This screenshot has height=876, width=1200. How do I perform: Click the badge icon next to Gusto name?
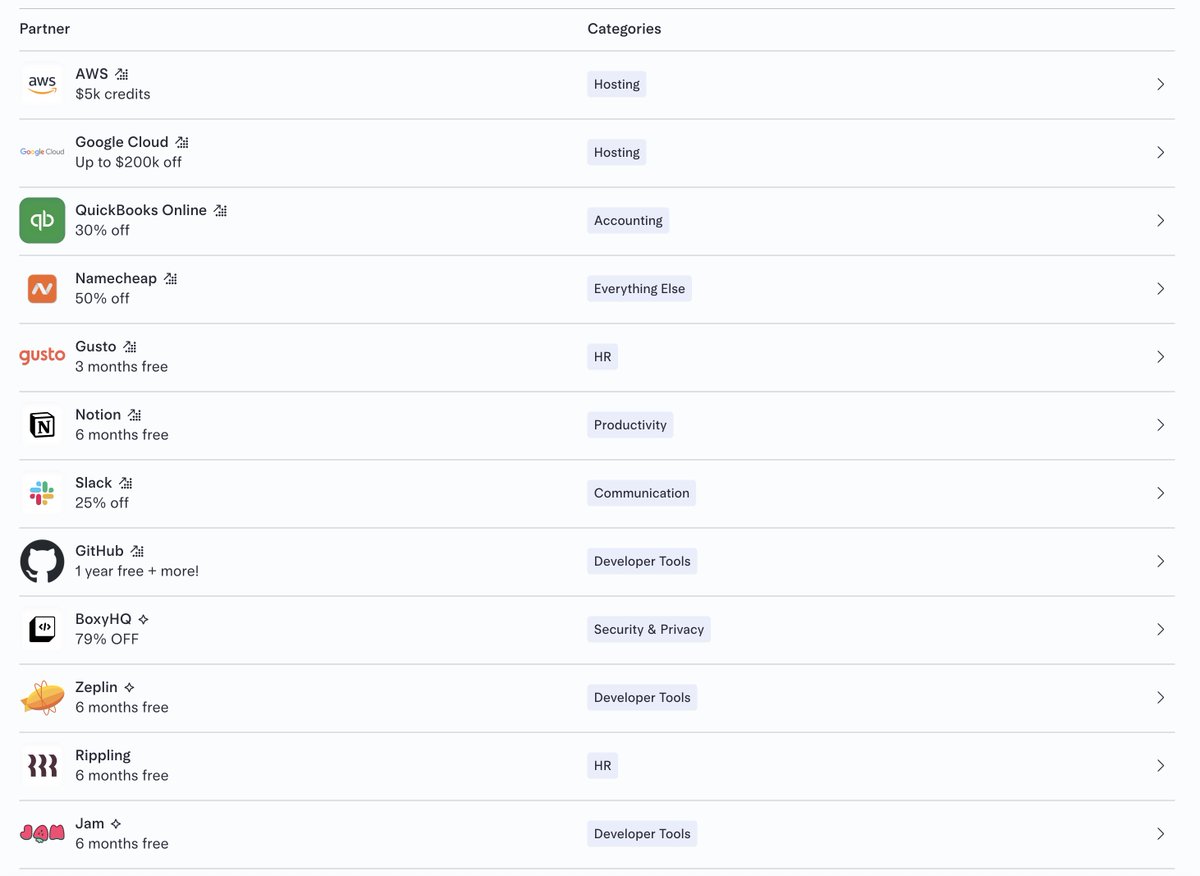(130, 346)
